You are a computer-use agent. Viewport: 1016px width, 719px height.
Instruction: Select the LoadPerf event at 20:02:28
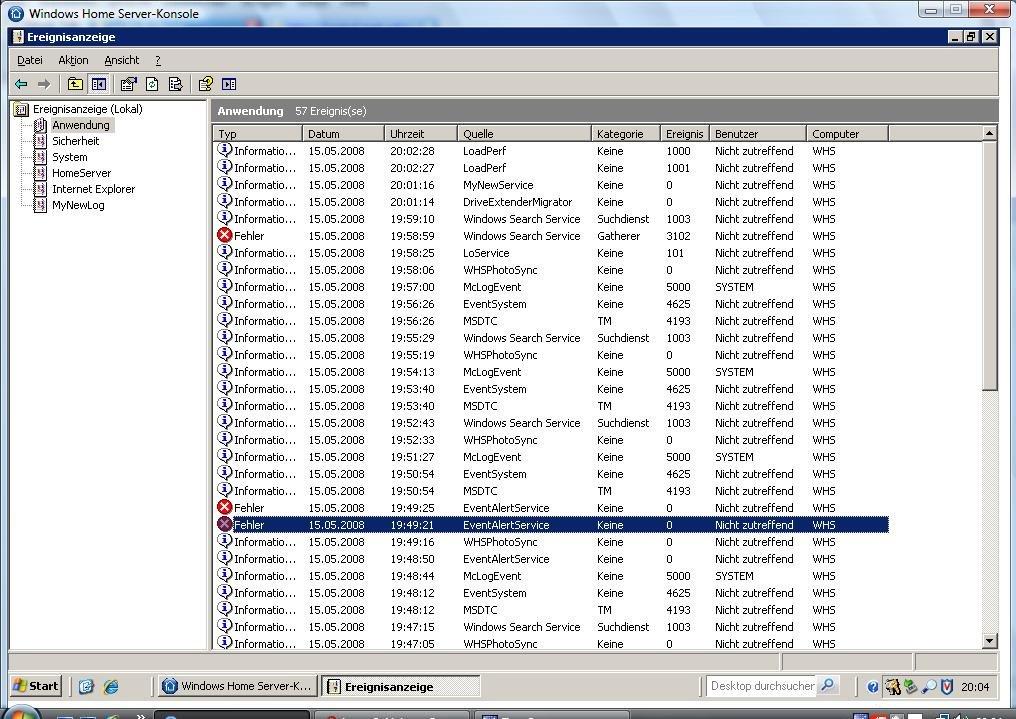click(x=551, y=151)
